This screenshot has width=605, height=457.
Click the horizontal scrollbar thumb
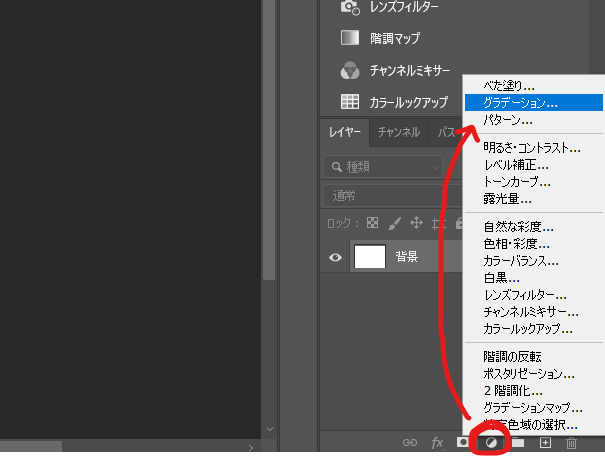pyautogui.click(x=31, y=447)
